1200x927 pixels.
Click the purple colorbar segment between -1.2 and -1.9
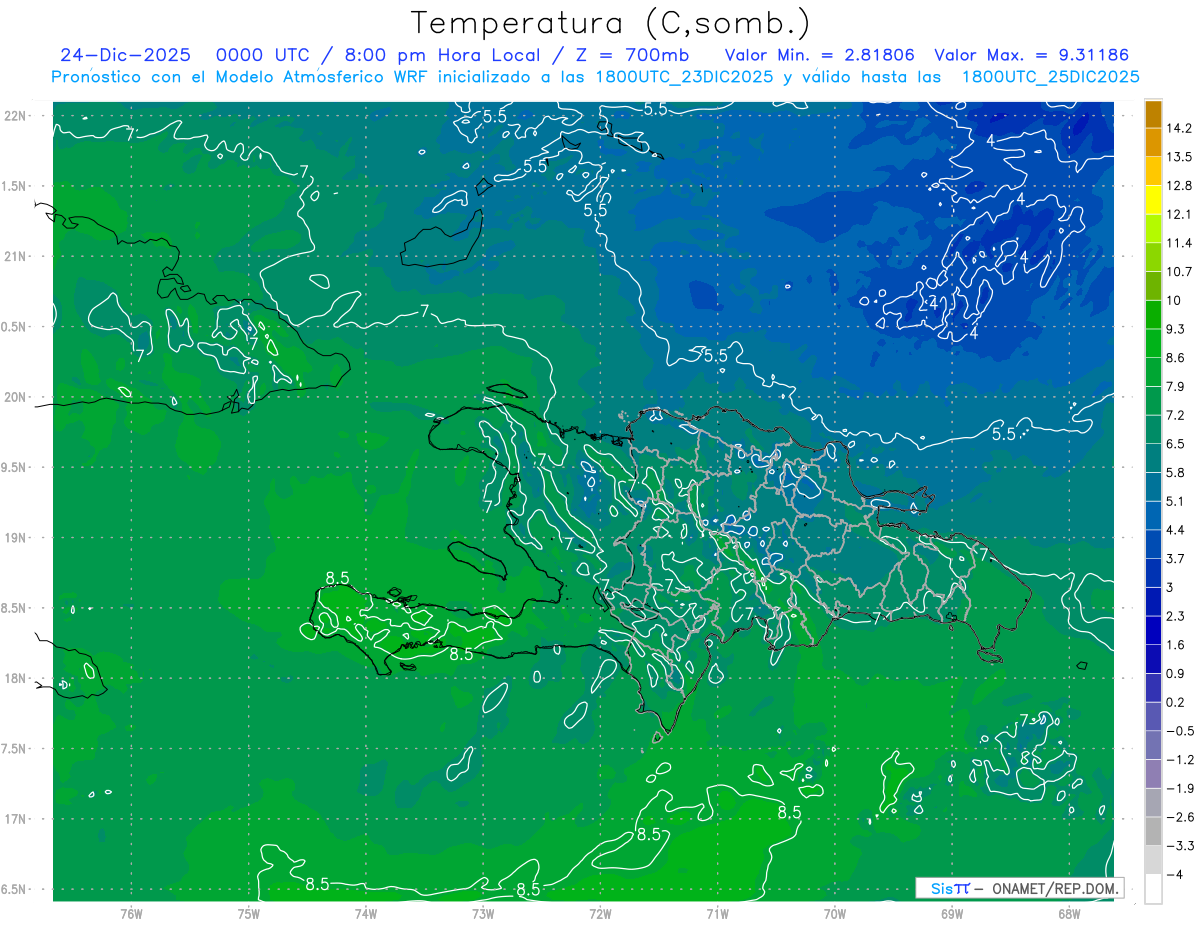(x=1153, y=774)
